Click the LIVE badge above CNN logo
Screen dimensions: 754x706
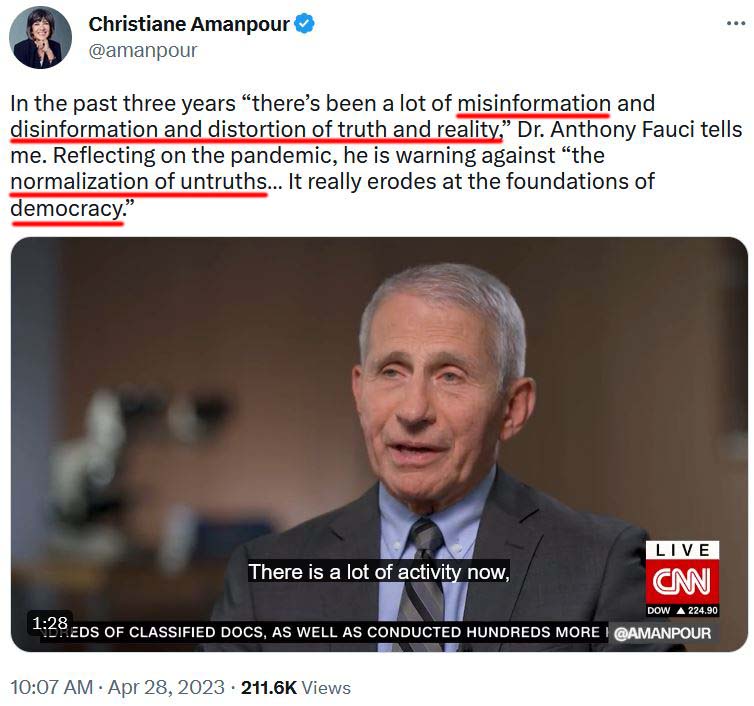tap(682, 550)
